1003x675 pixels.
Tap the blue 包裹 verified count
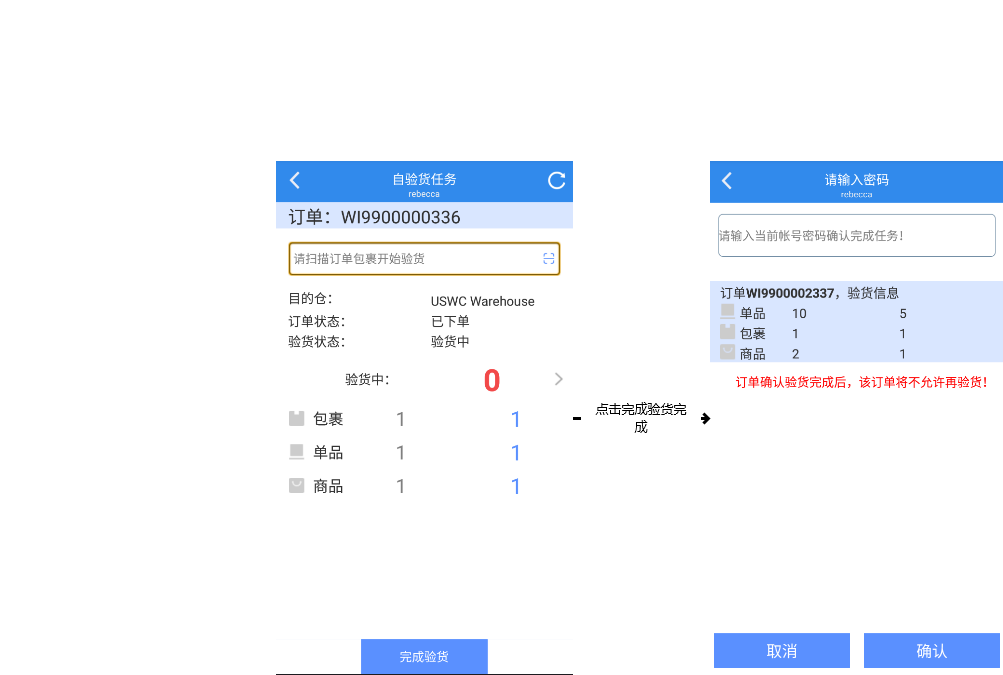[516, 419]
